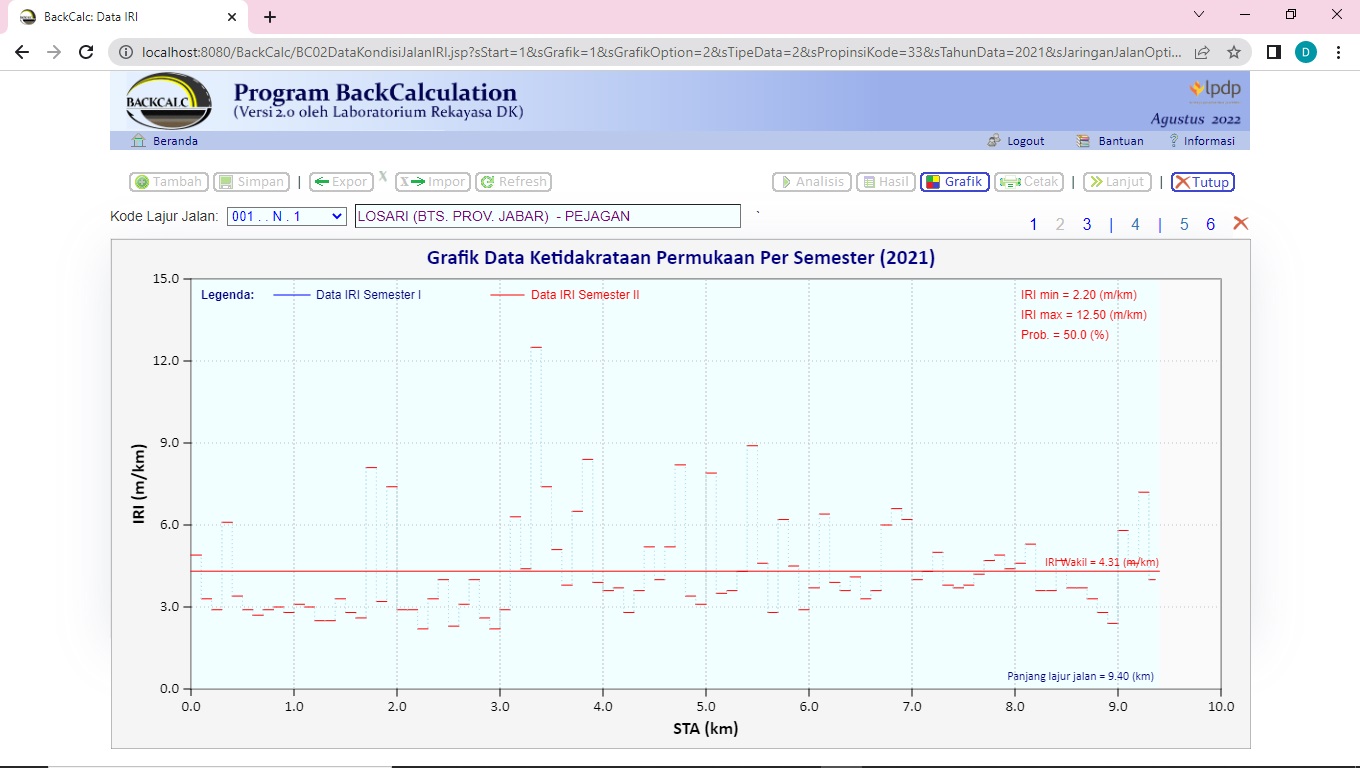The image size is (1360, 768).
Task: Click the road name text field
Action: coord(547,216)
